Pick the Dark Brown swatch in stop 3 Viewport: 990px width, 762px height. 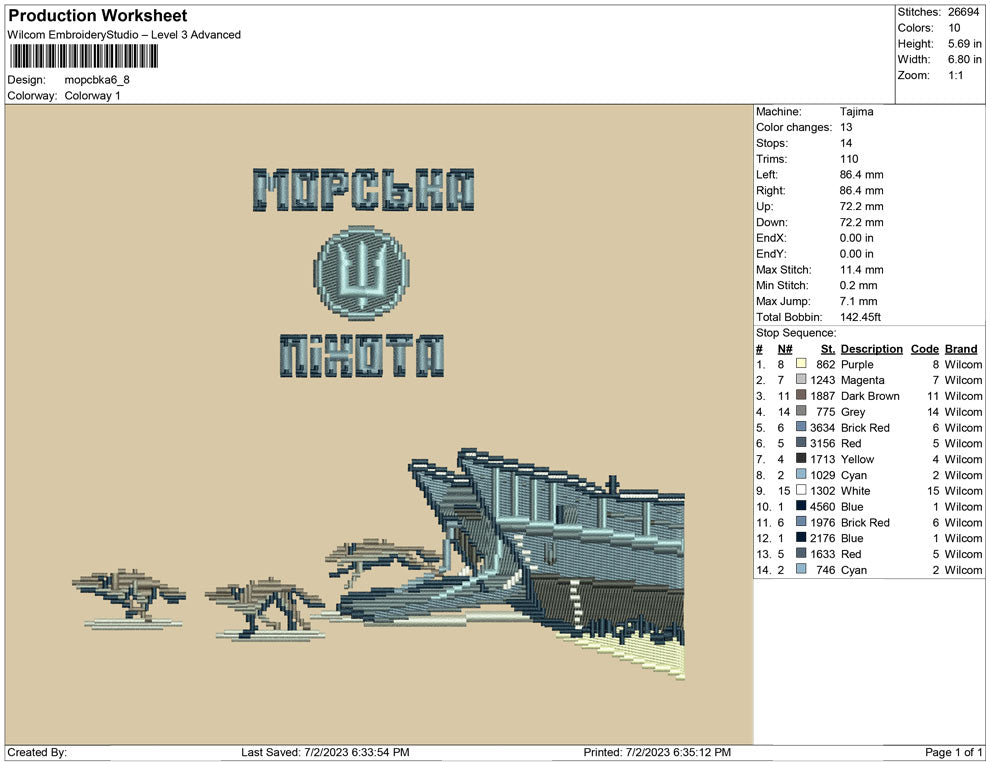(x=801, y=396)
